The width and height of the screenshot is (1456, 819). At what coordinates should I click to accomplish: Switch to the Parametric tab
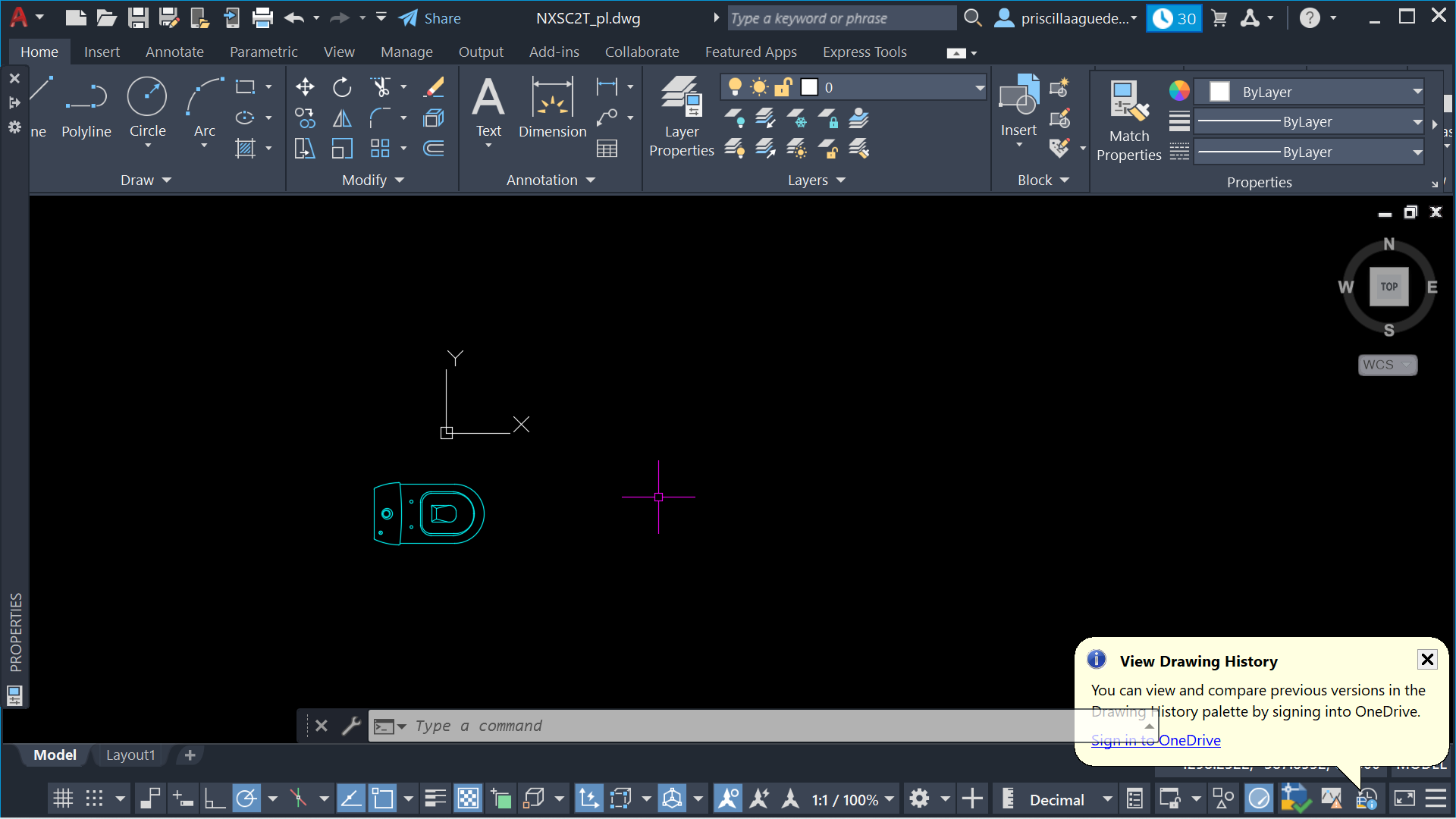tap(264, 52)
